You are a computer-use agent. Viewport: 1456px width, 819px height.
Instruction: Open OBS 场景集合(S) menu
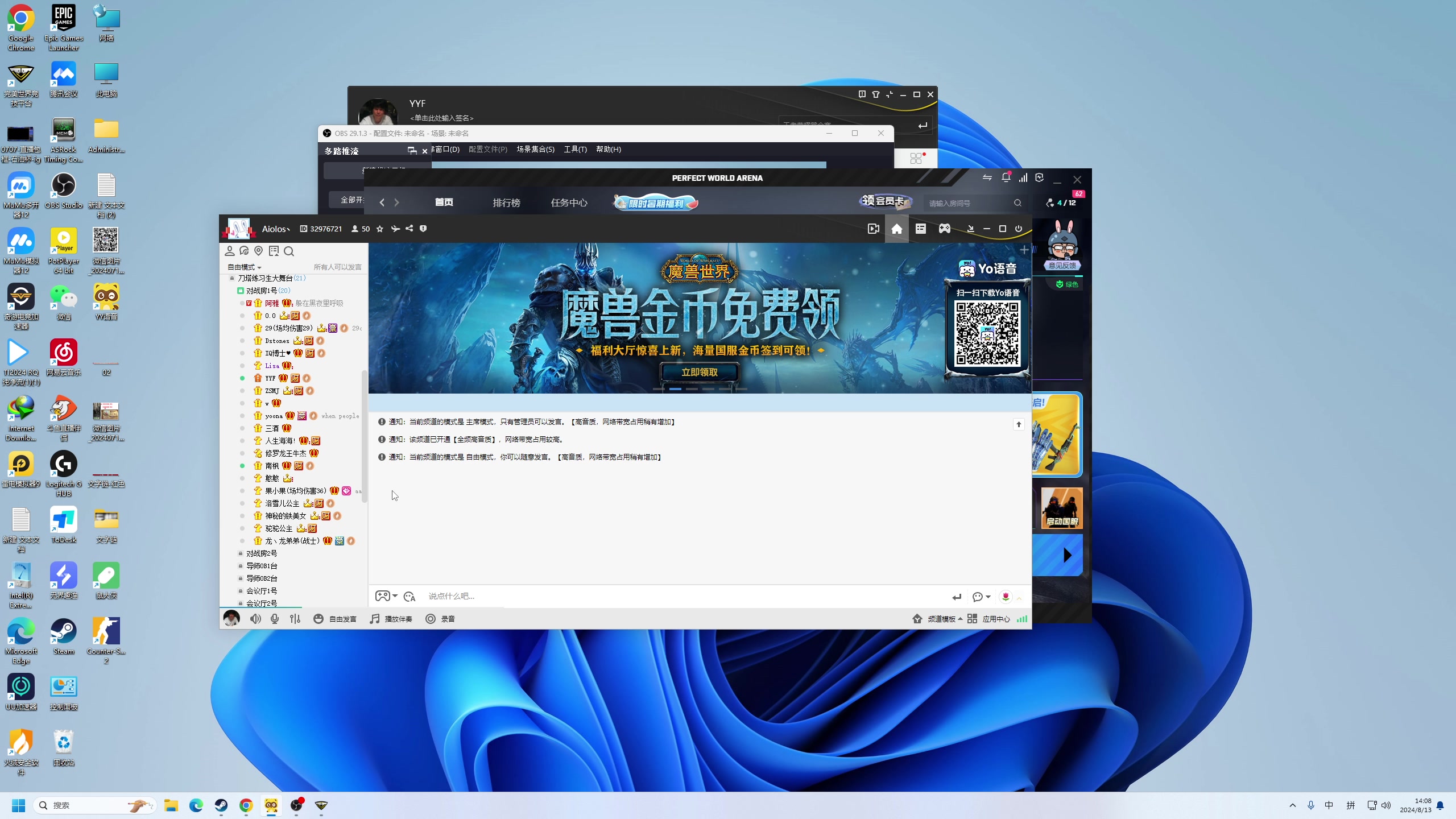(x=535, y=149)
